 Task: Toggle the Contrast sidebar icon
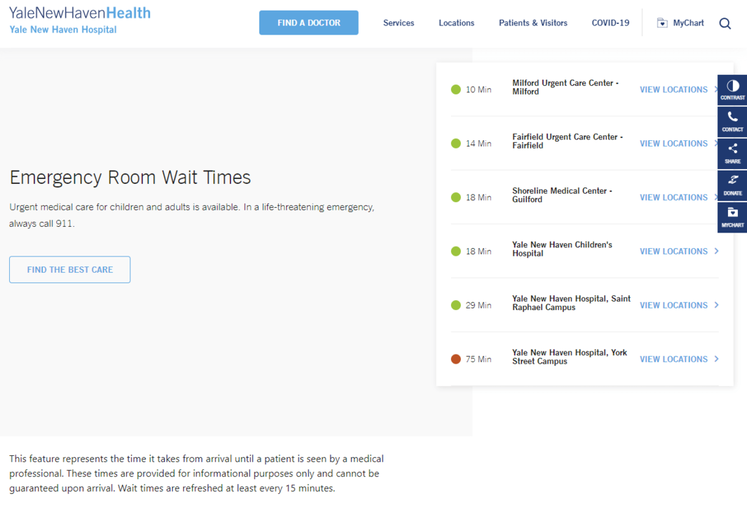(x=732, y=90)
